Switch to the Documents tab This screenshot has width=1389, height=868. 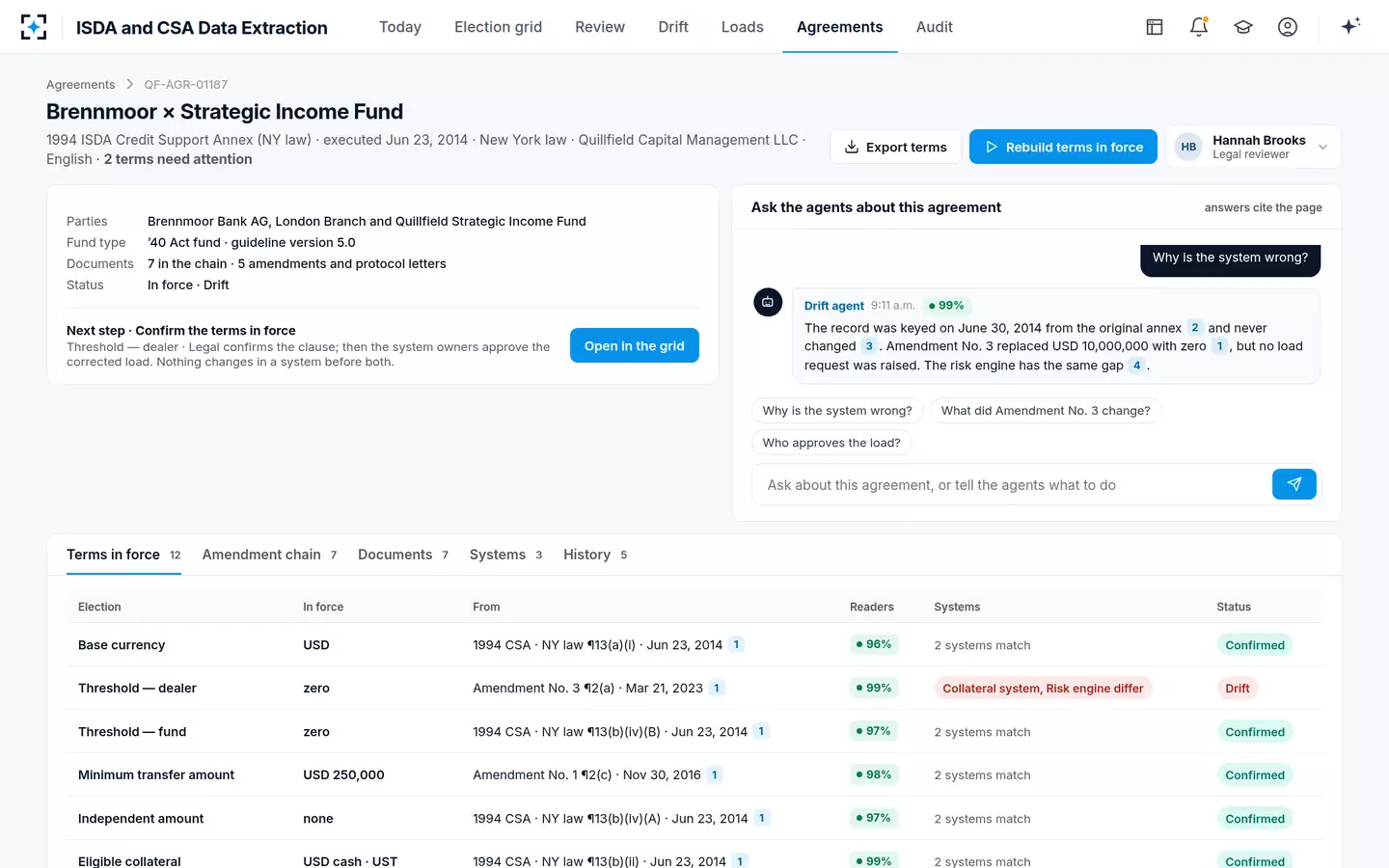[403, 555]
